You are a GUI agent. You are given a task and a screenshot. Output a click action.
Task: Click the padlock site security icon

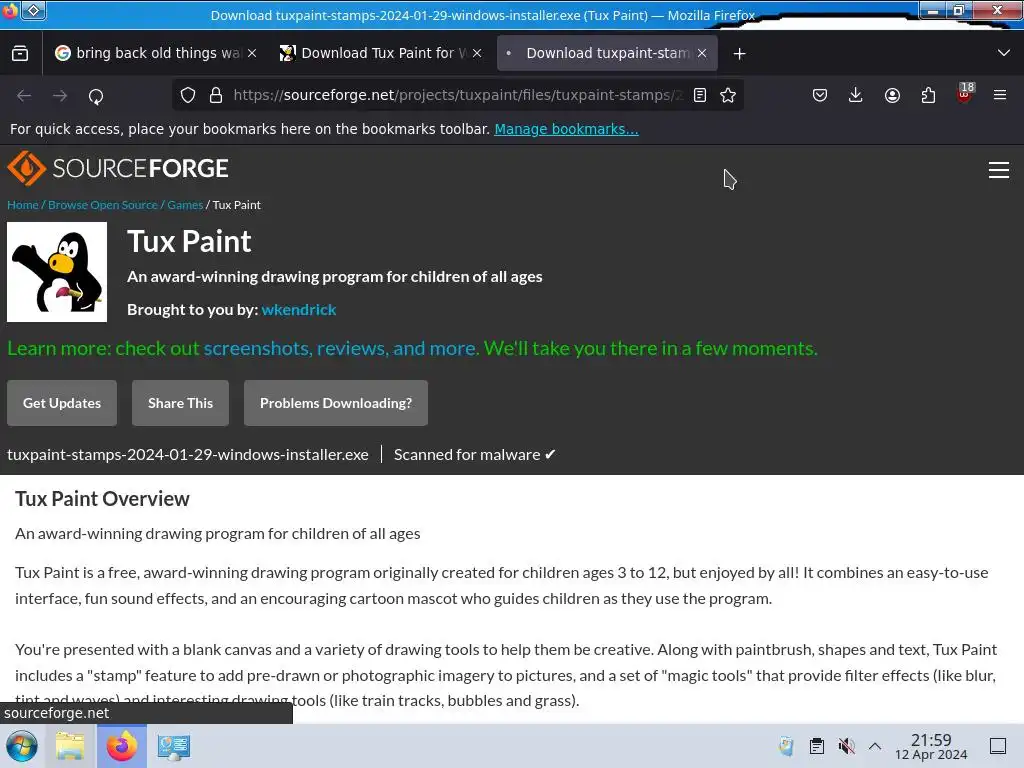[216, 95]
